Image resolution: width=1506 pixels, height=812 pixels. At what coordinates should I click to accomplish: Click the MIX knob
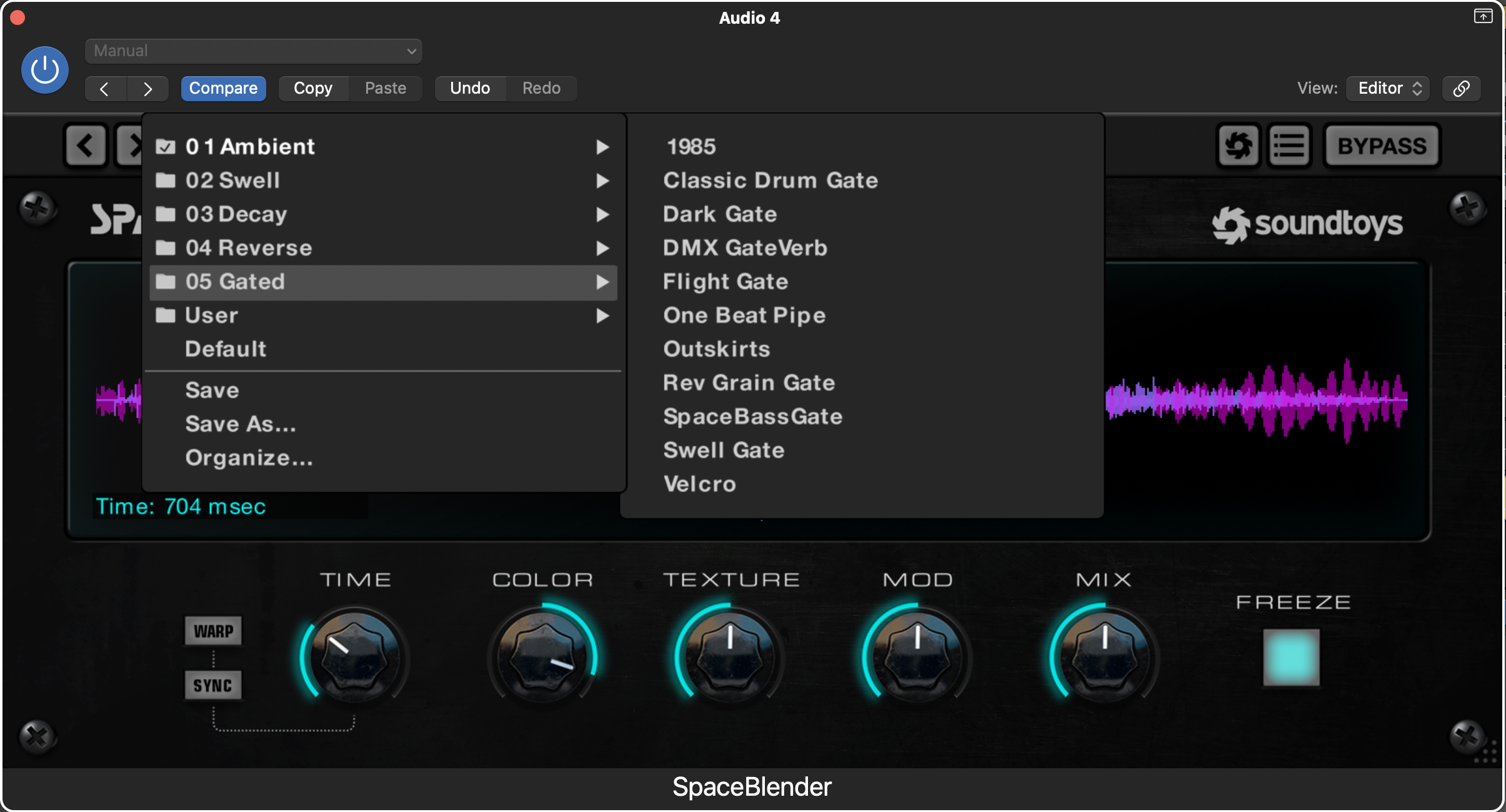(x=1104, y=656)
